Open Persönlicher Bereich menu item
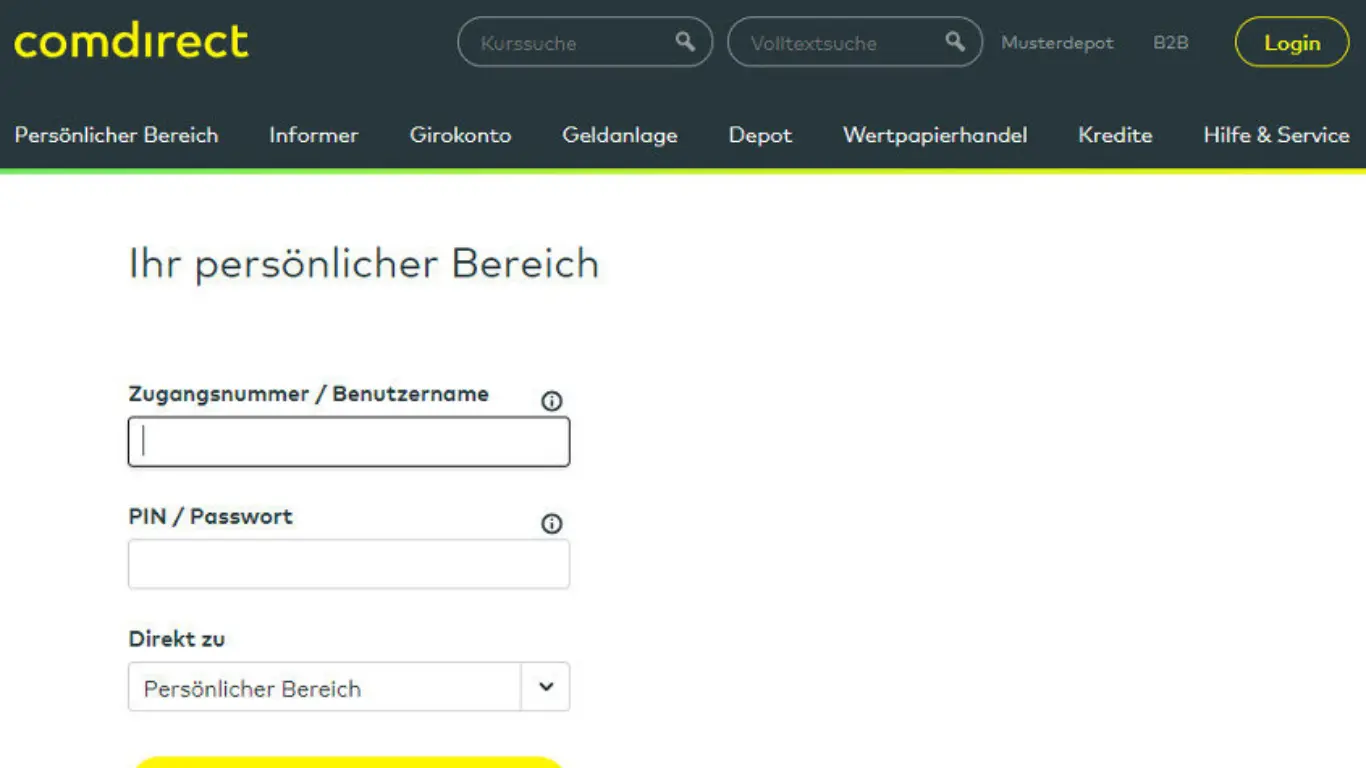 tap(116, 135)
